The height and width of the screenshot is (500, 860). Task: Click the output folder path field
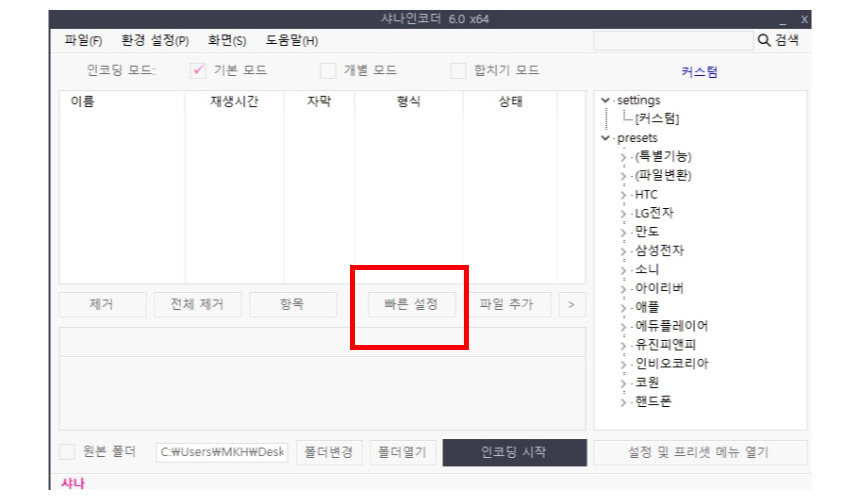pyautogui.click(x=222, y=452)
